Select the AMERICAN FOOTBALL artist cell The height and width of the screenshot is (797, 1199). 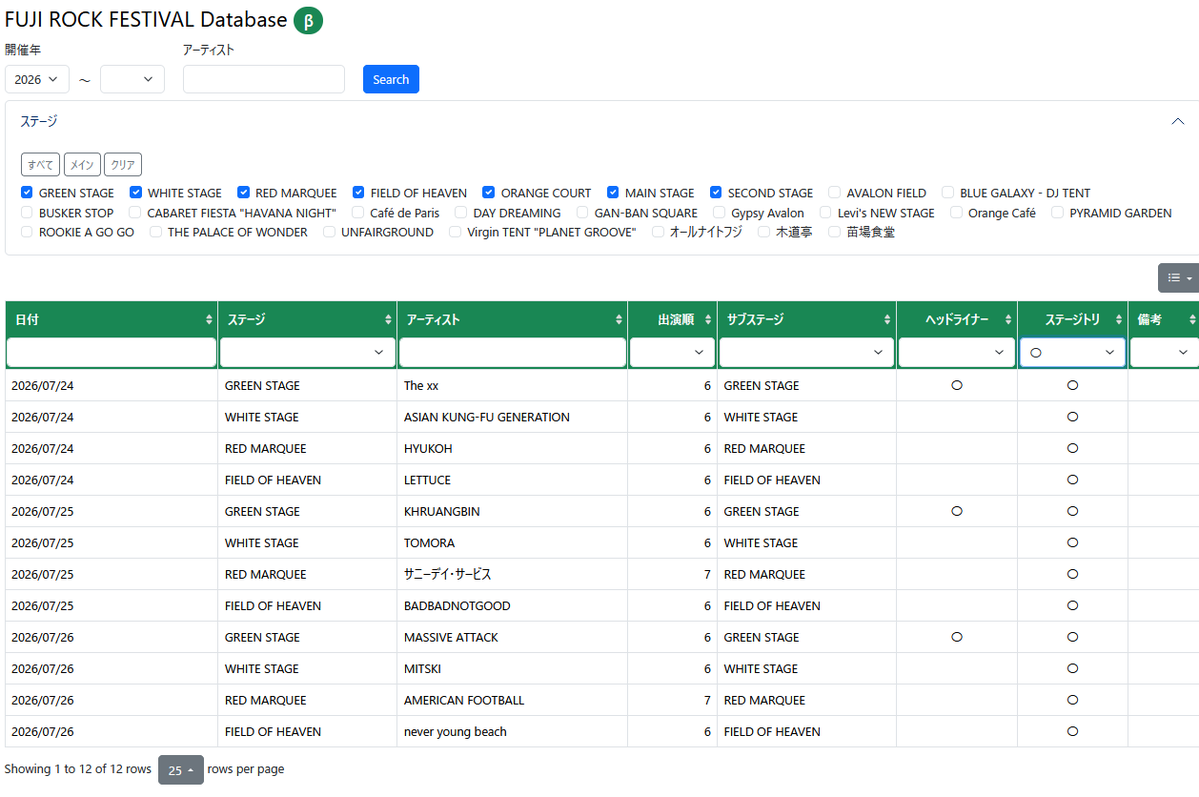tap(512, 700)
